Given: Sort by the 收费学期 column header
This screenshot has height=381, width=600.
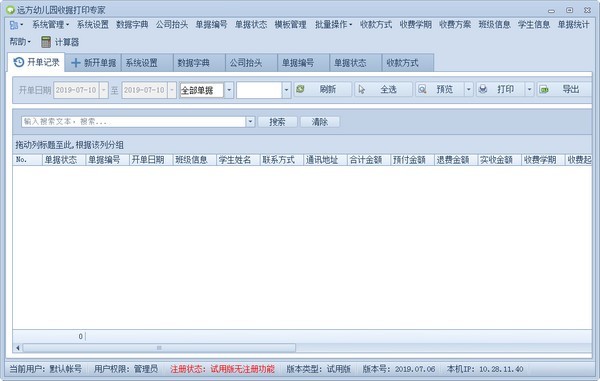Looking at the screenshot, I should tap(543, 160).
